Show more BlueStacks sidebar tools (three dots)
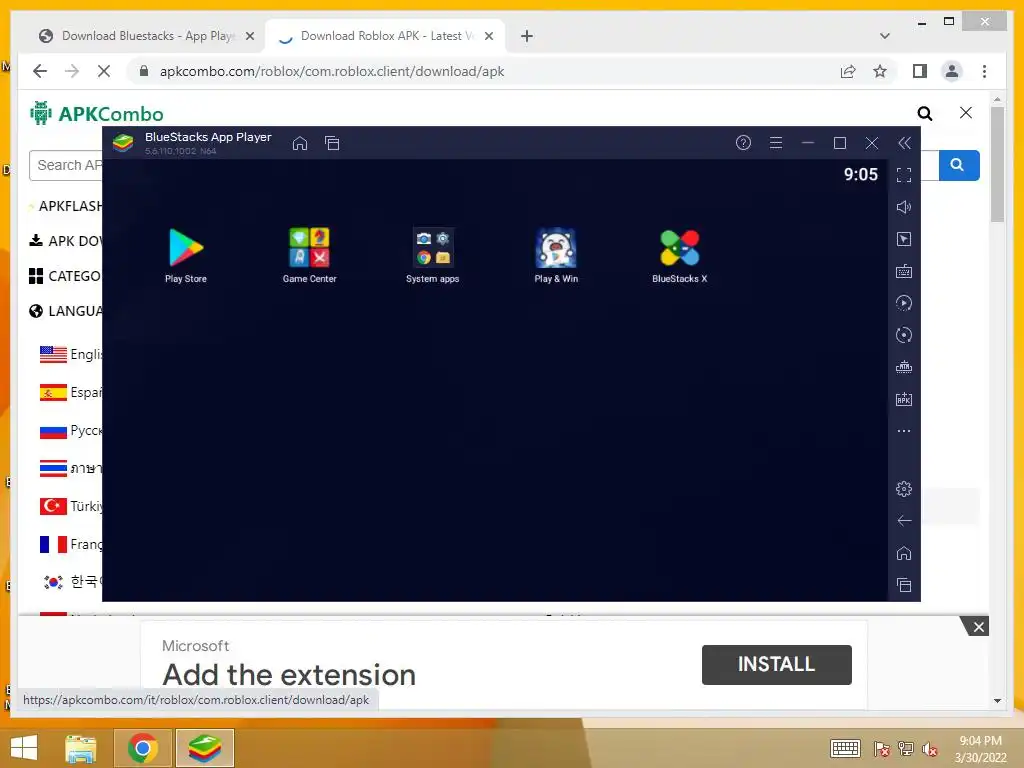The image size is (1024, 768). point(904,431)
